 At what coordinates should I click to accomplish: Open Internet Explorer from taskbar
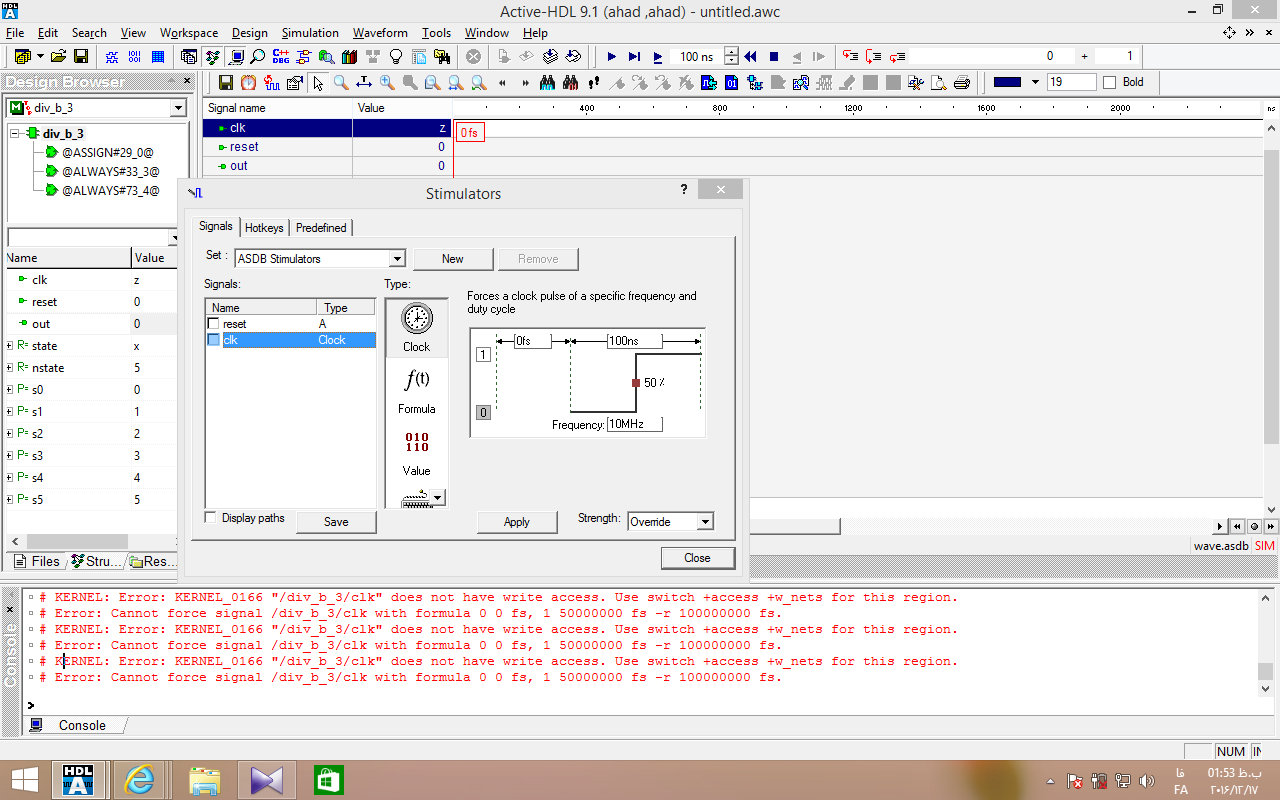pyautogui.click(x=139, y=780)
